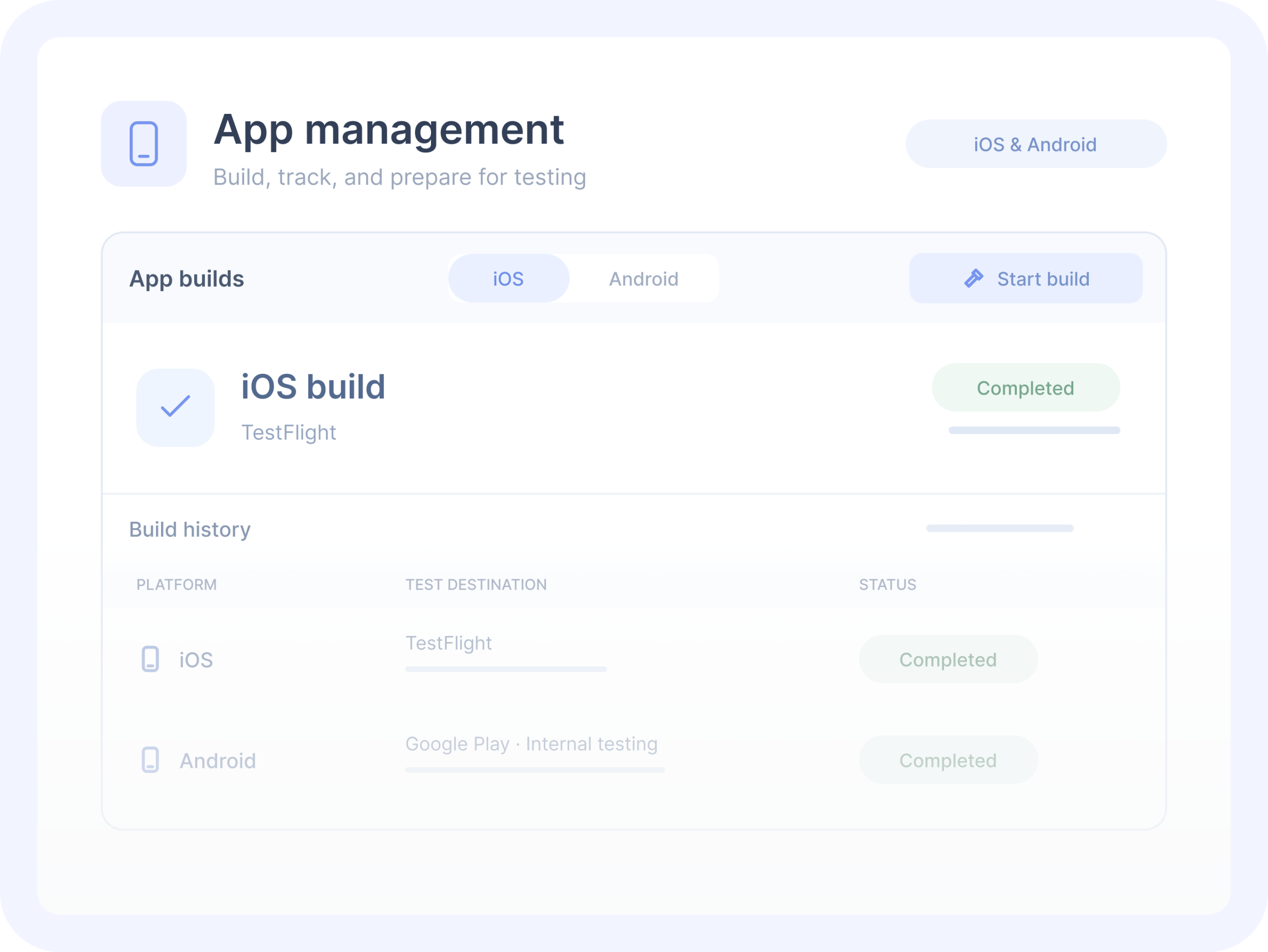Click the hammer icon on Start build
The width and height of the screenshot is (1268, 952).
click(973, 278)
